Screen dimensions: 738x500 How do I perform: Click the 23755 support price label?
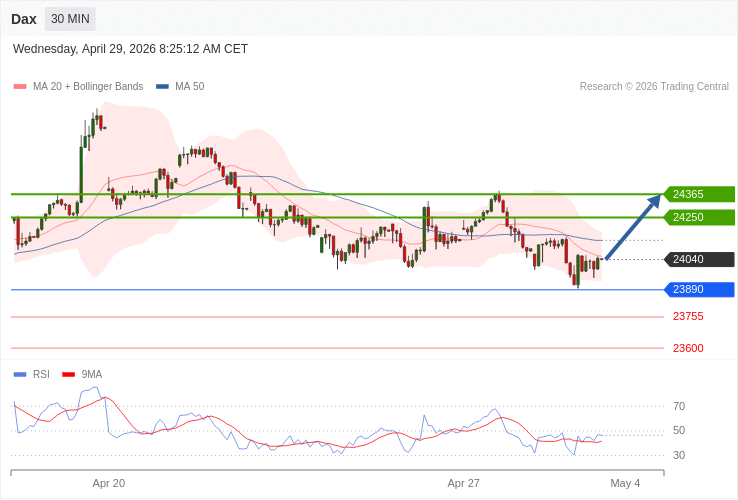click(688, 316)
